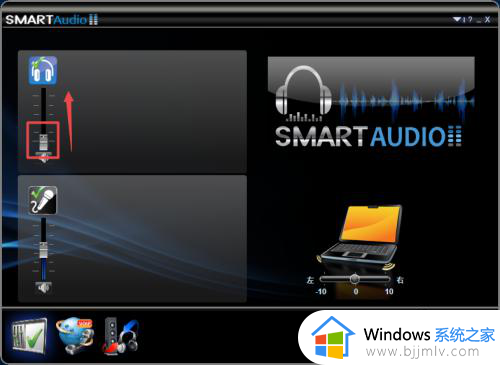Image resolution: width=500 pixels, height=365 pixels.
Task: Mute the headphones via the speaker icon below the slider
Action: (44, 157)
